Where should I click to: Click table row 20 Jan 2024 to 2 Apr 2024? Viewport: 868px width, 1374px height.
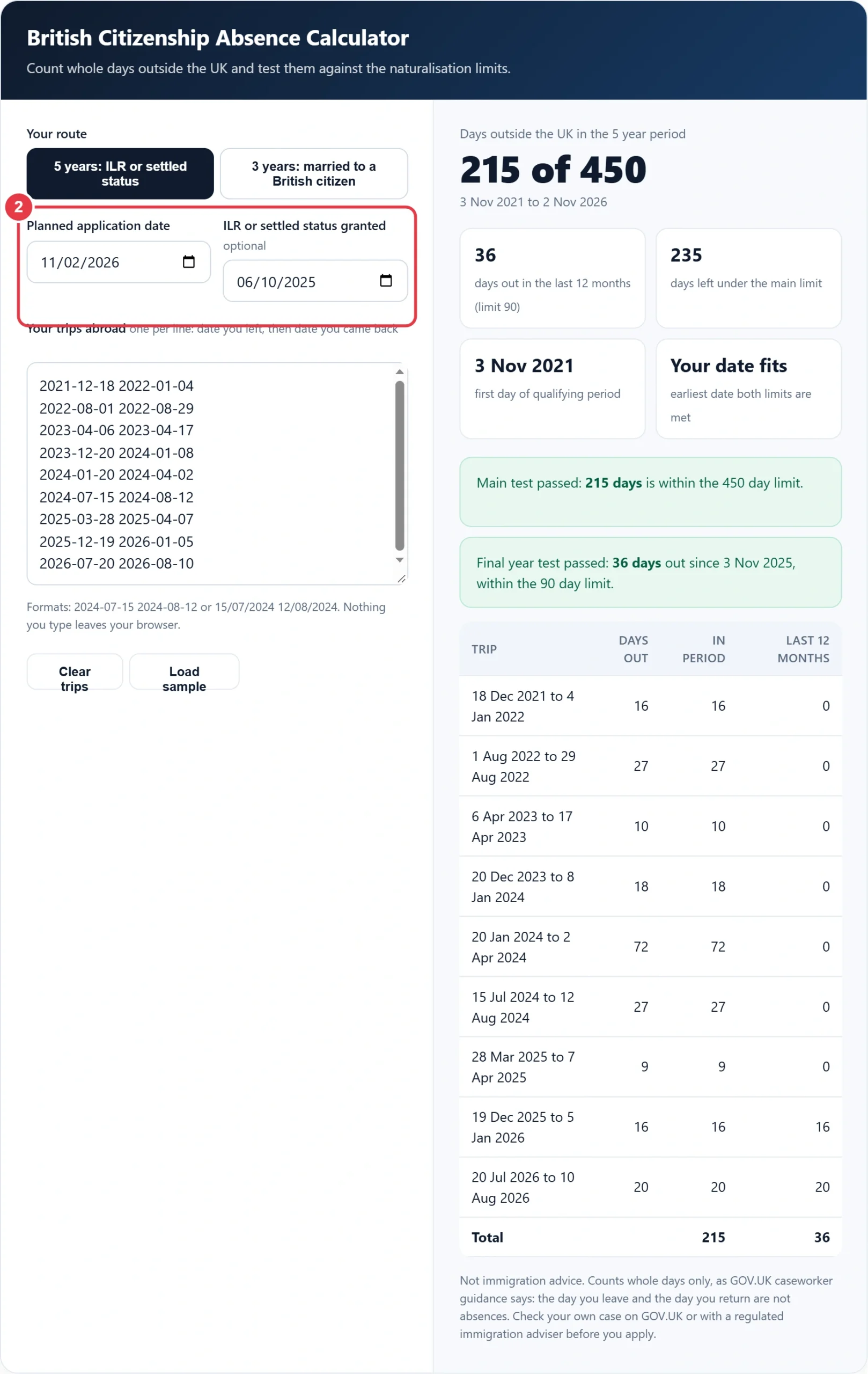point(650,947)
